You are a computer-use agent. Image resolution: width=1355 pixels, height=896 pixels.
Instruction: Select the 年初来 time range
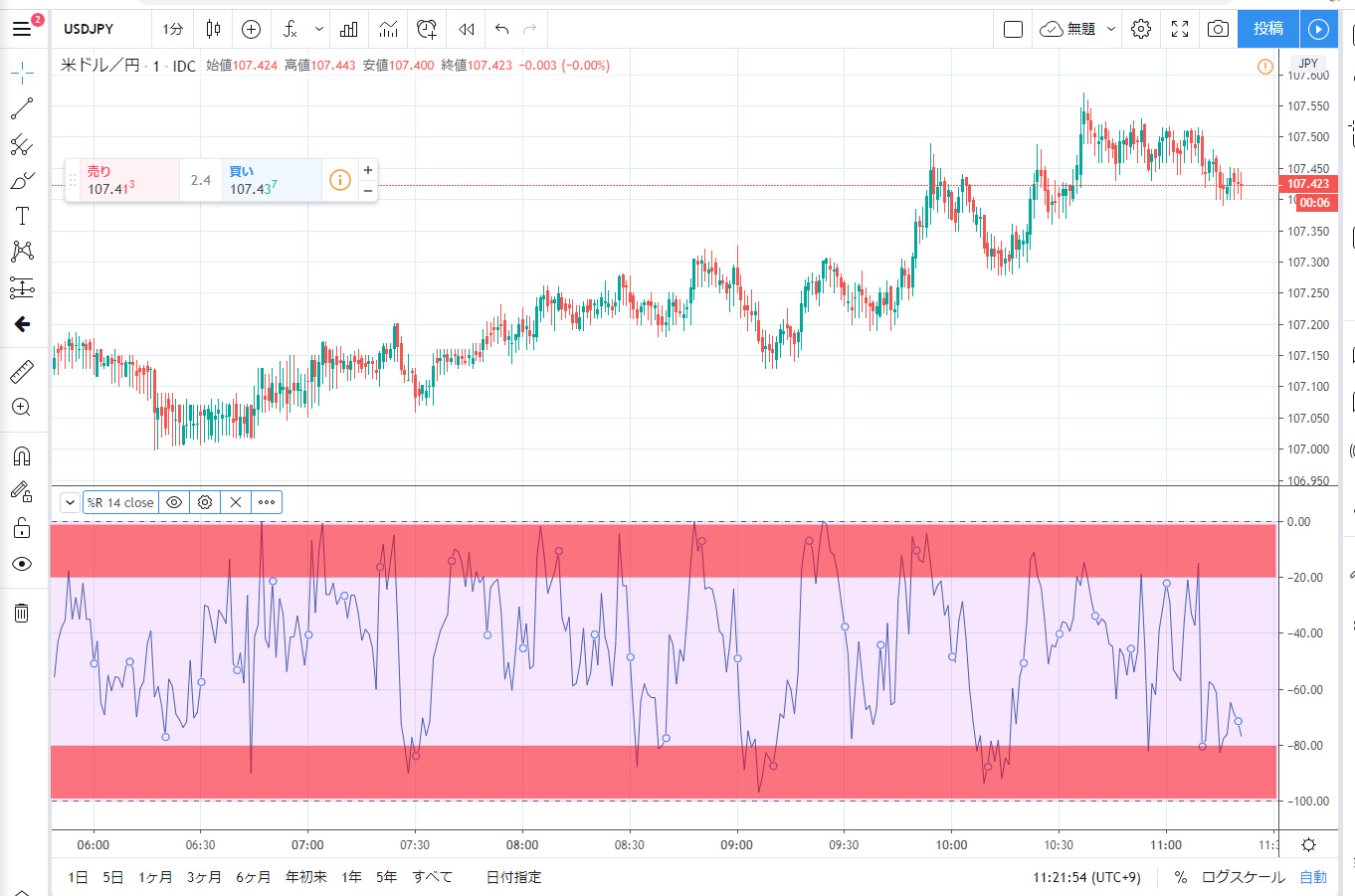(306, 877)
